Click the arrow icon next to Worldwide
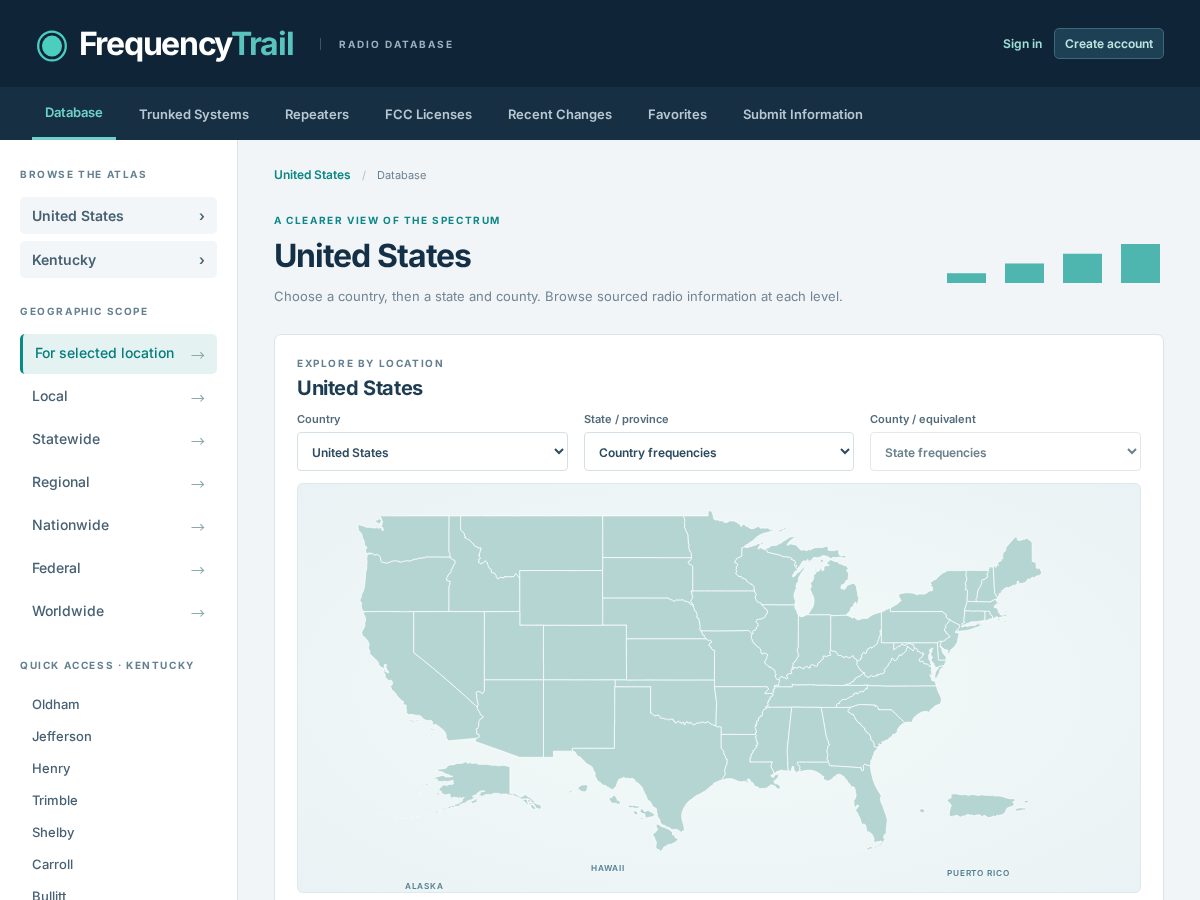This screenshot has height=900, width=1200. coord(198,612)
